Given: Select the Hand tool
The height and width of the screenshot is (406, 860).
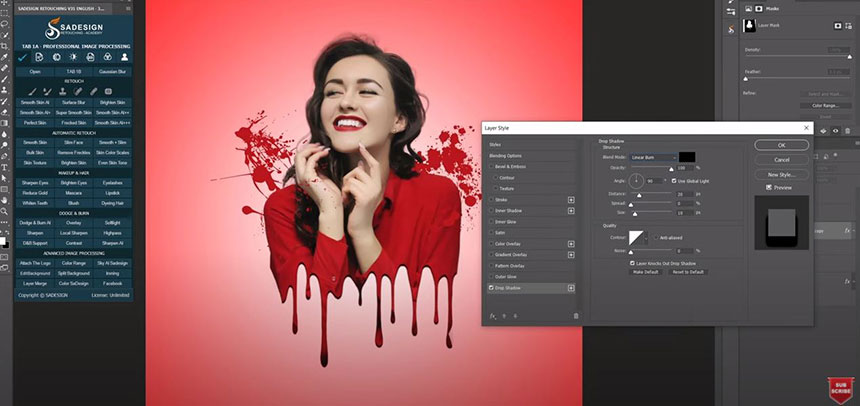Looking at the screenshot, I should click(4, 200).
